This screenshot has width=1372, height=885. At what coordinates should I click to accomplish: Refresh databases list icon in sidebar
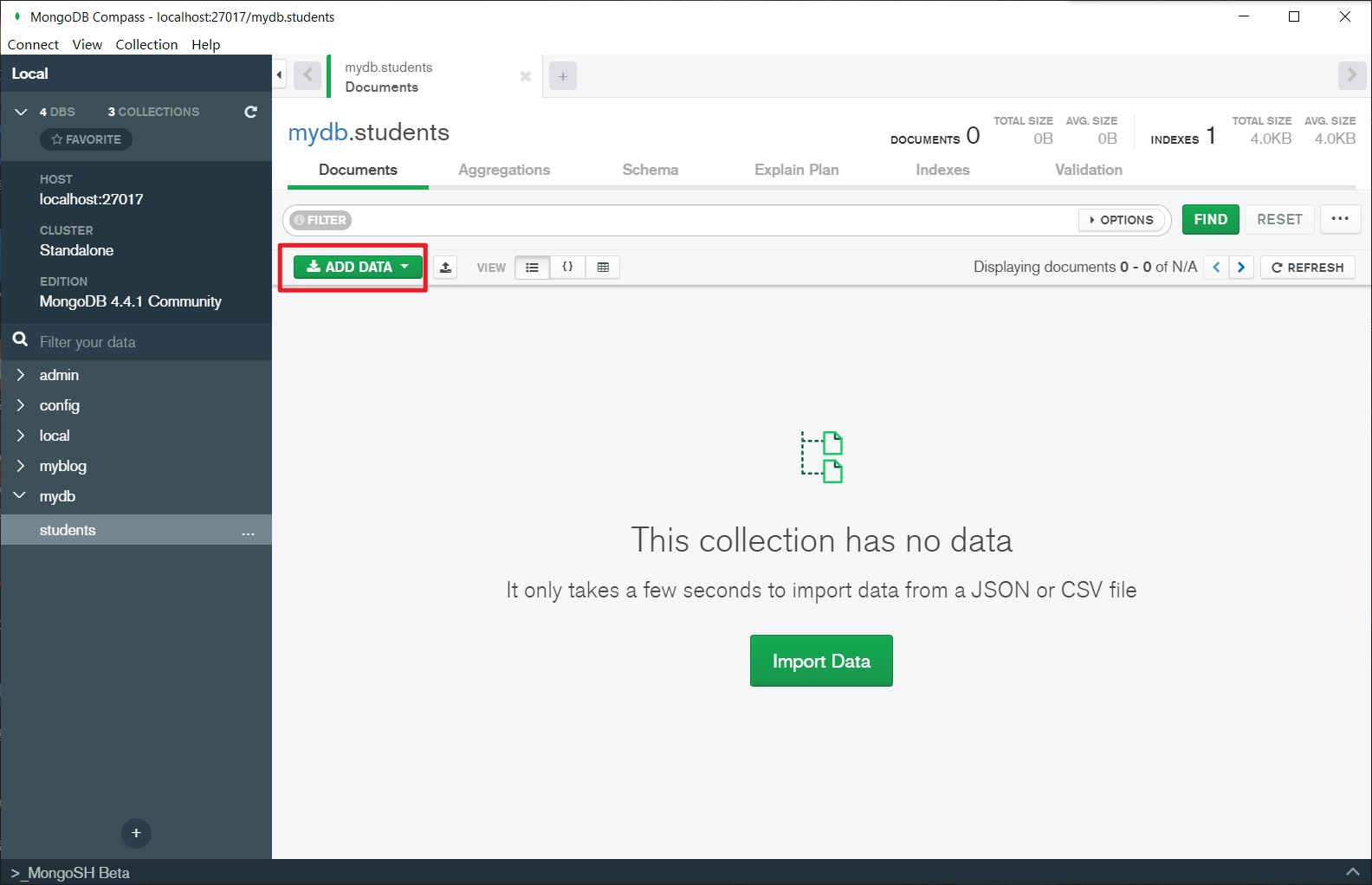click(250, 112)
